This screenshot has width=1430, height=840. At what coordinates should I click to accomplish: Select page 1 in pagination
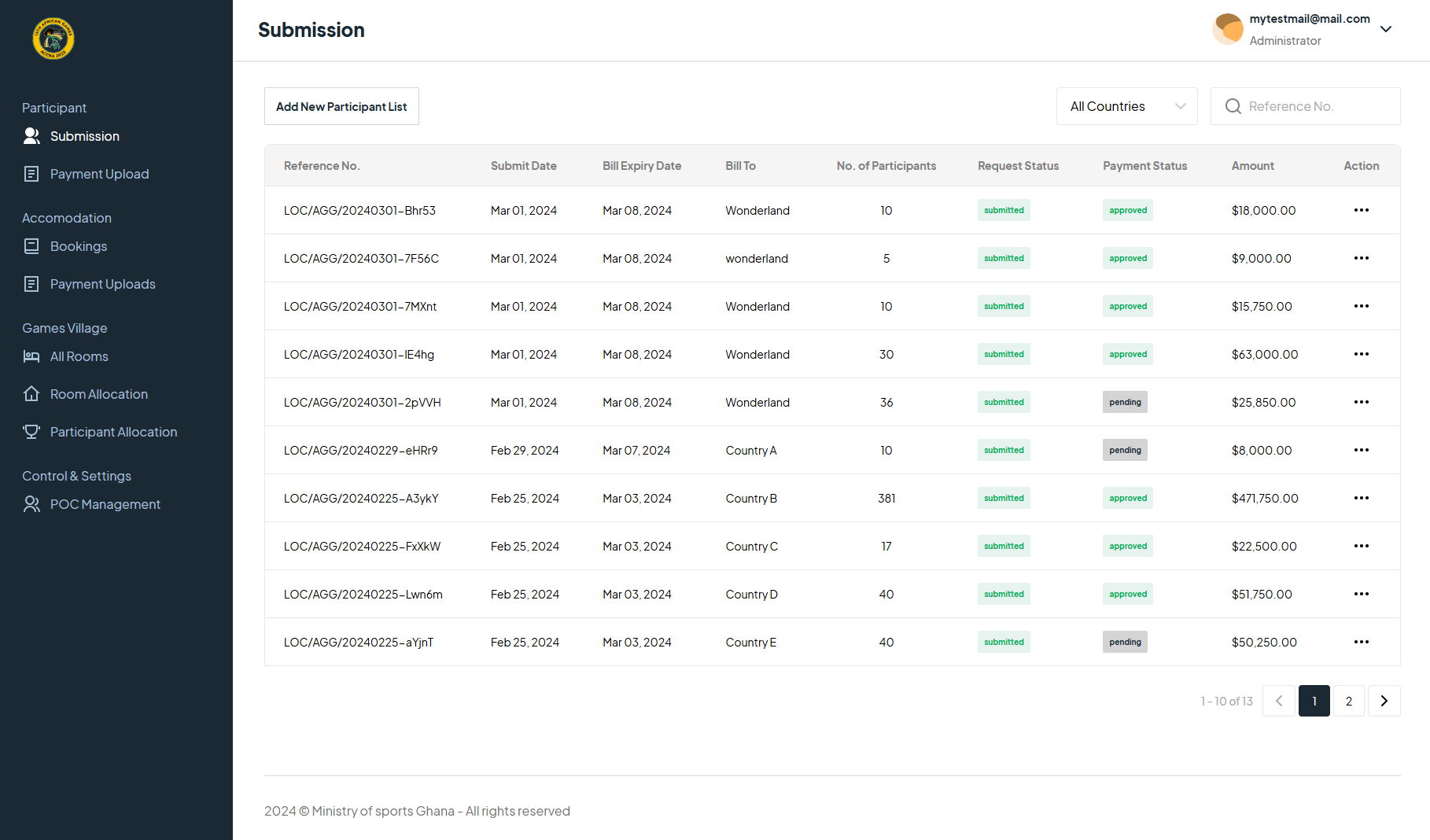point(1314,701)
